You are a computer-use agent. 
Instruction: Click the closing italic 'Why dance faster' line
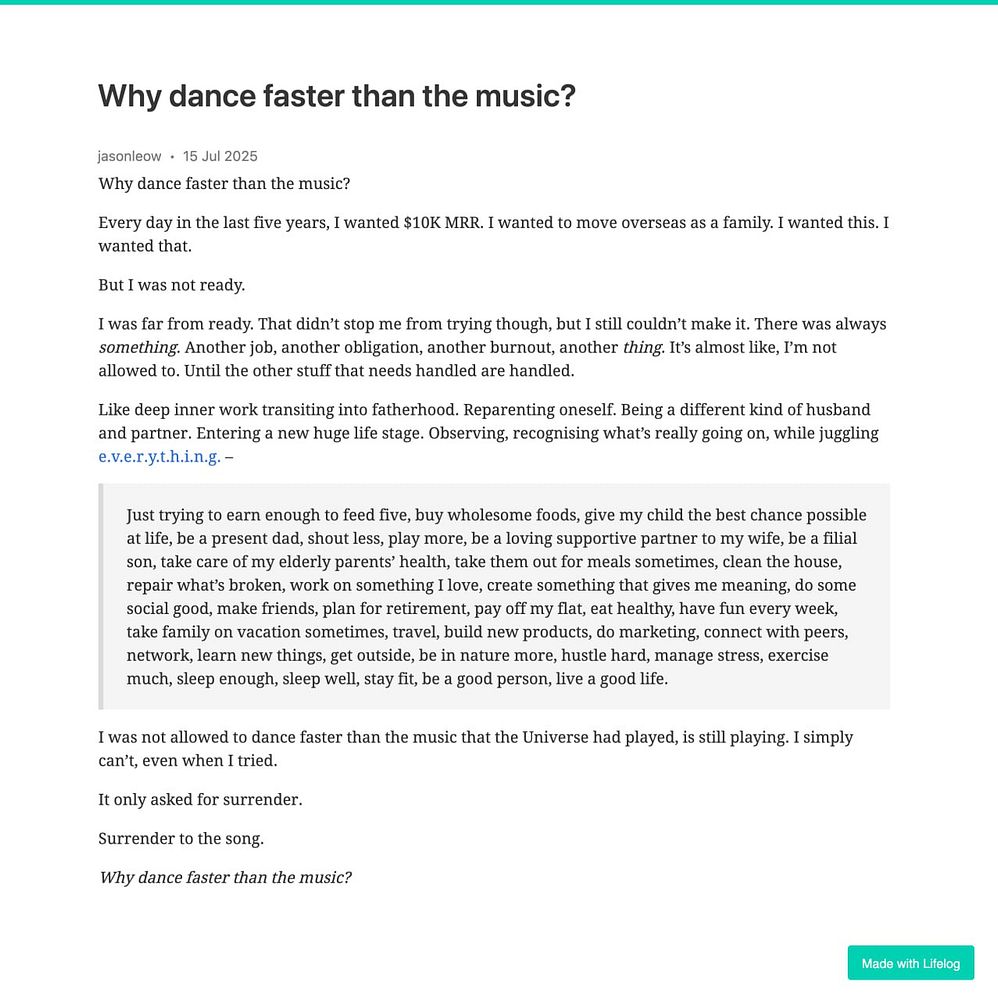[x=225, y=877]
